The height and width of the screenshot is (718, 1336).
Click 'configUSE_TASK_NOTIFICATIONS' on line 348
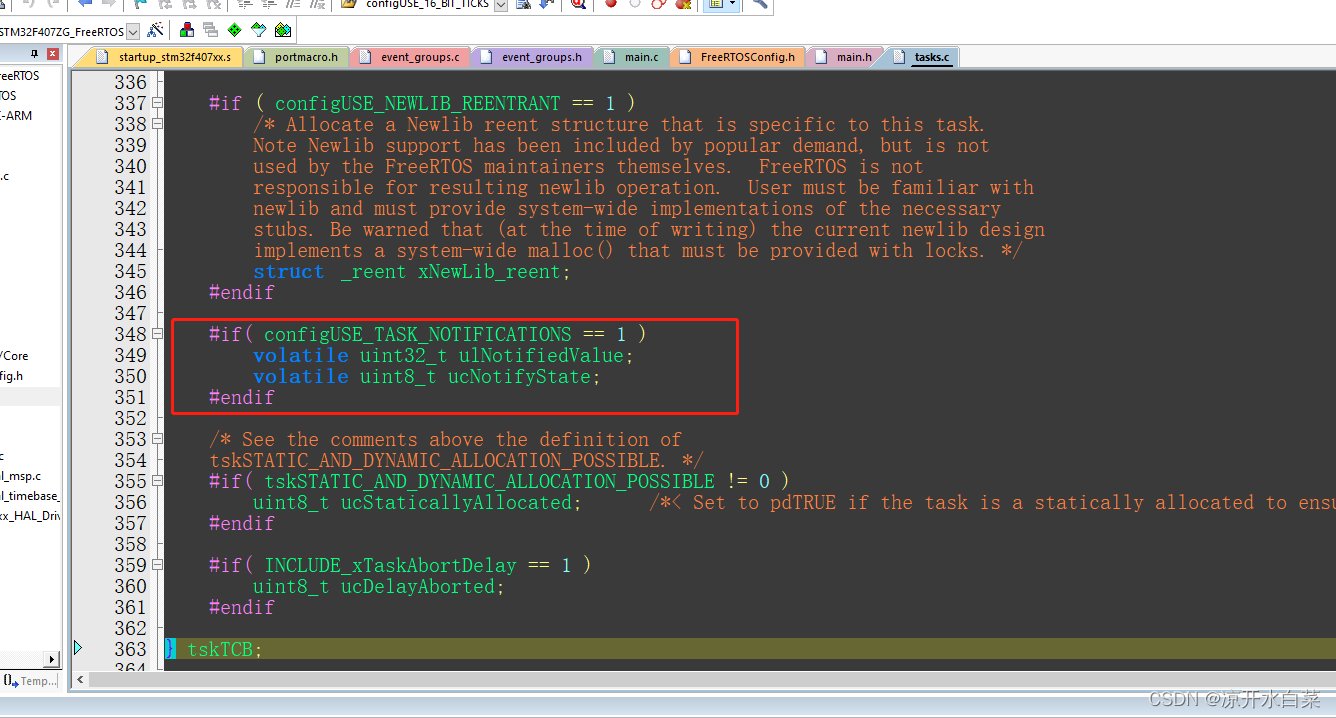(x=418, y=335)
